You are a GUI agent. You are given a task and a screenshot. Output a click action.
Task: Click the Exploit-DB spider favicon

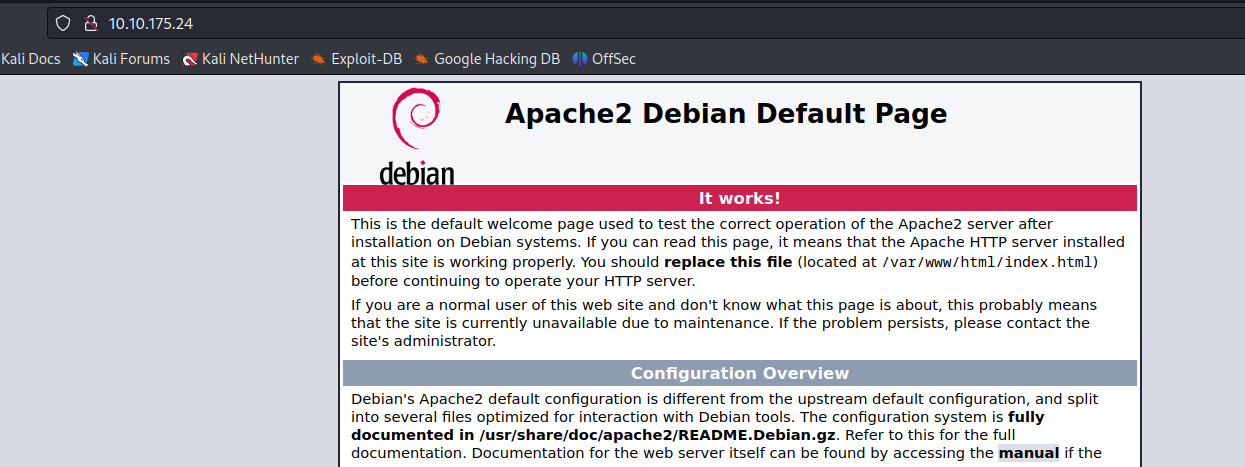[x=319, y=59]
